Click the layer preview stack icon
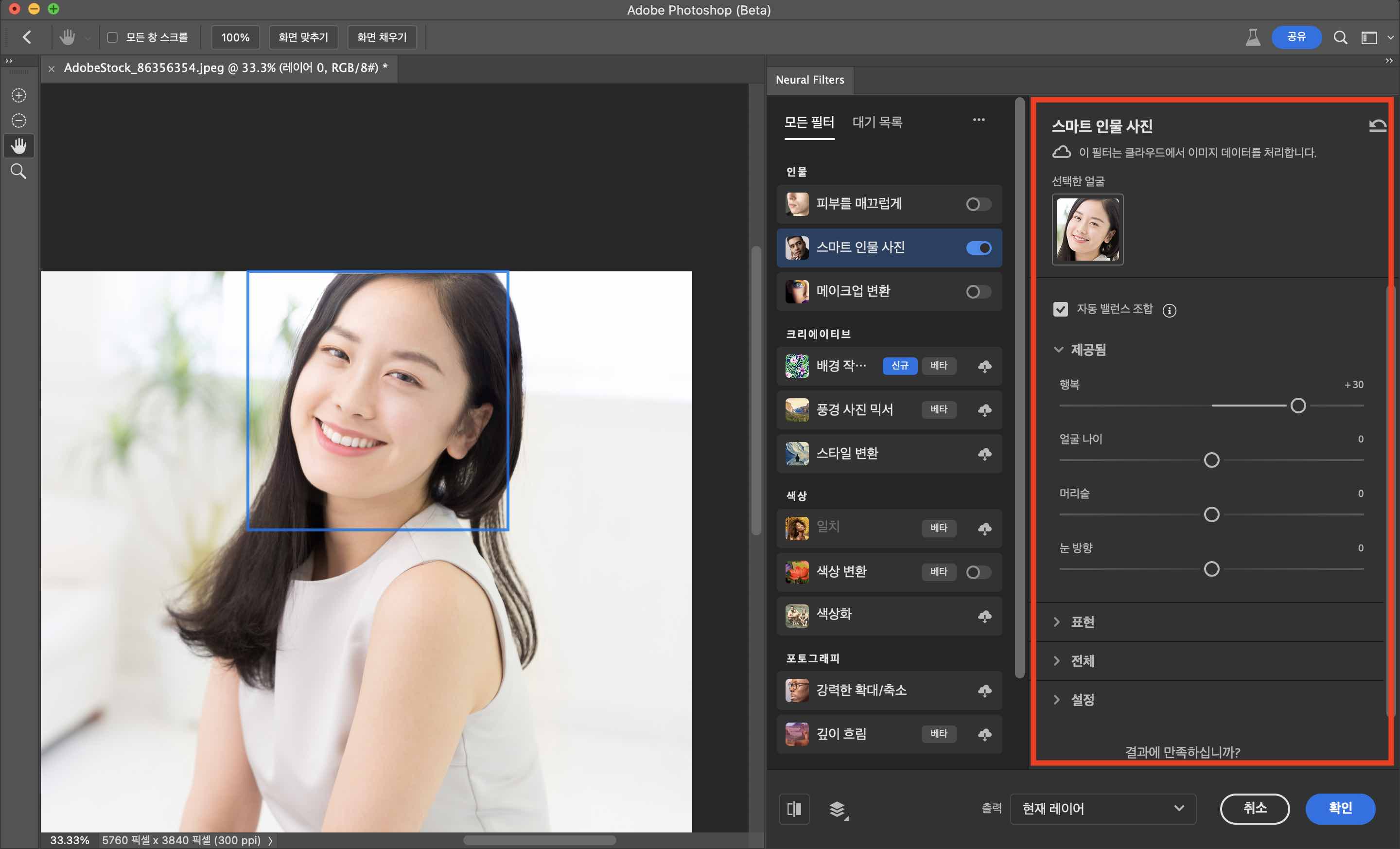1400x849 pixels. pos(837,808)
